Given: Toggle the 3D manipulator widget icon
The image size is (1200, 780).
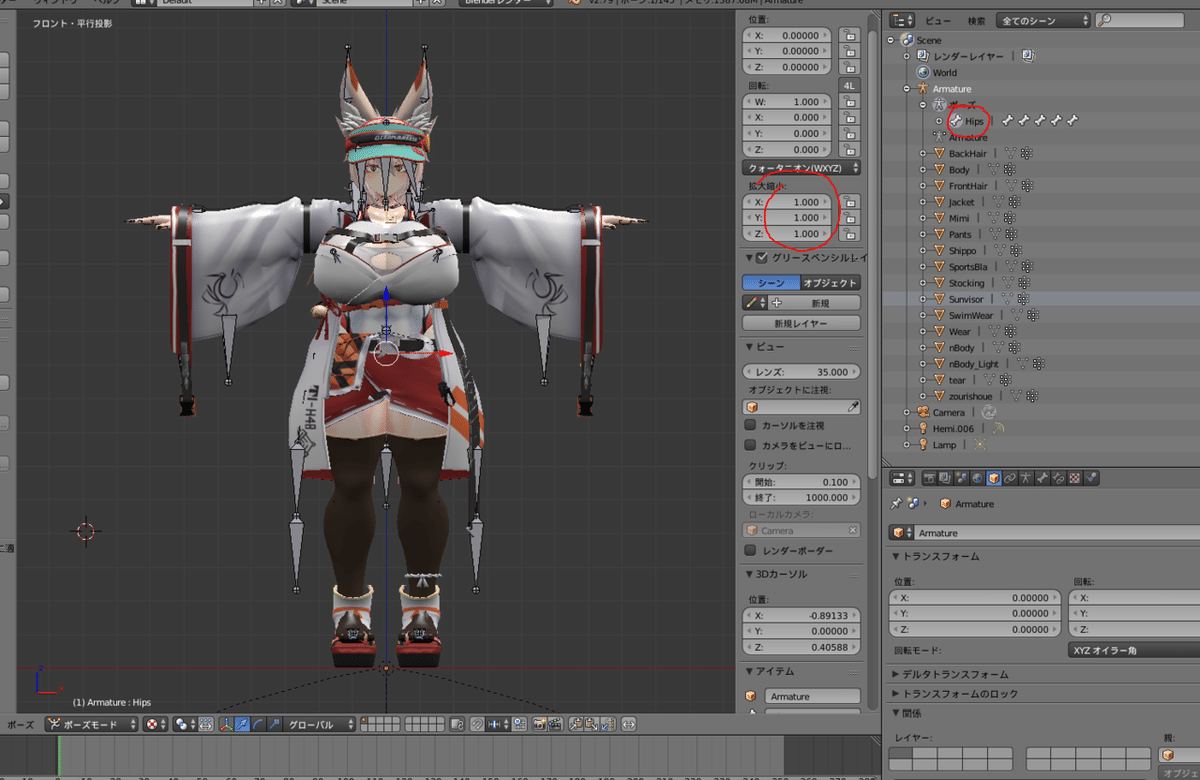Looking at the screenshot, I should pyautogui.click(x=226, y=724).
